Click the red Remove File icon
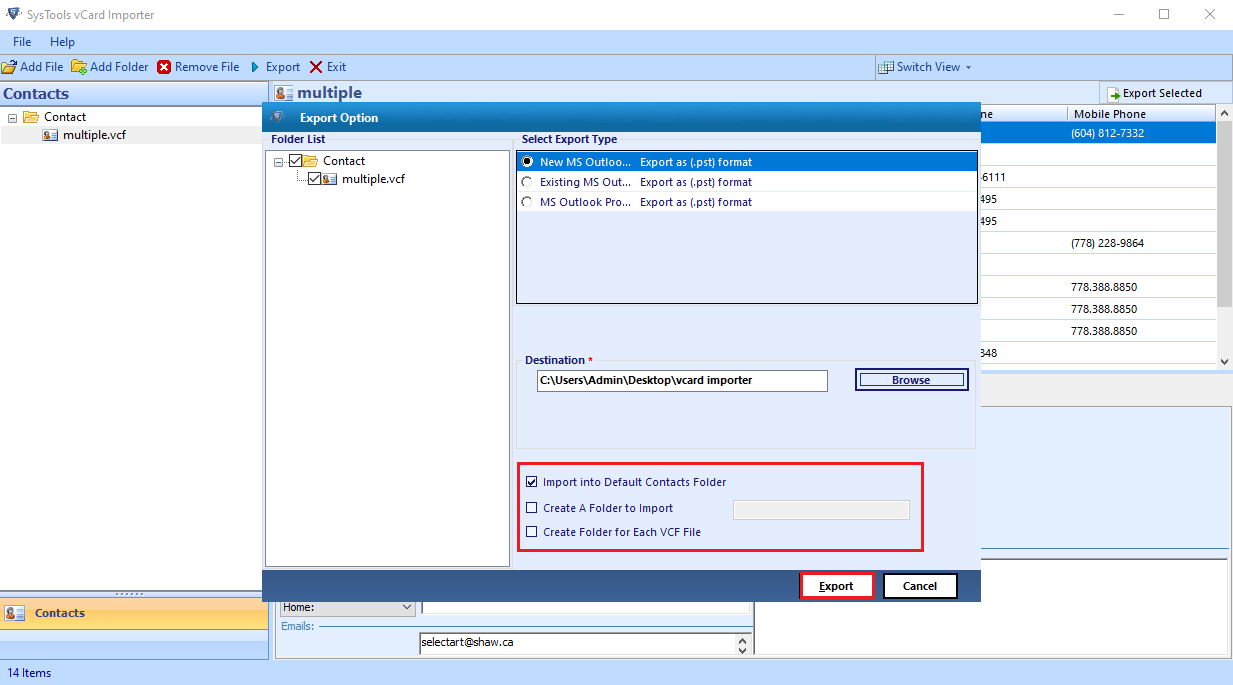Screen dimensions: 1233x685 pyautogui.click(x=164, y=67)
